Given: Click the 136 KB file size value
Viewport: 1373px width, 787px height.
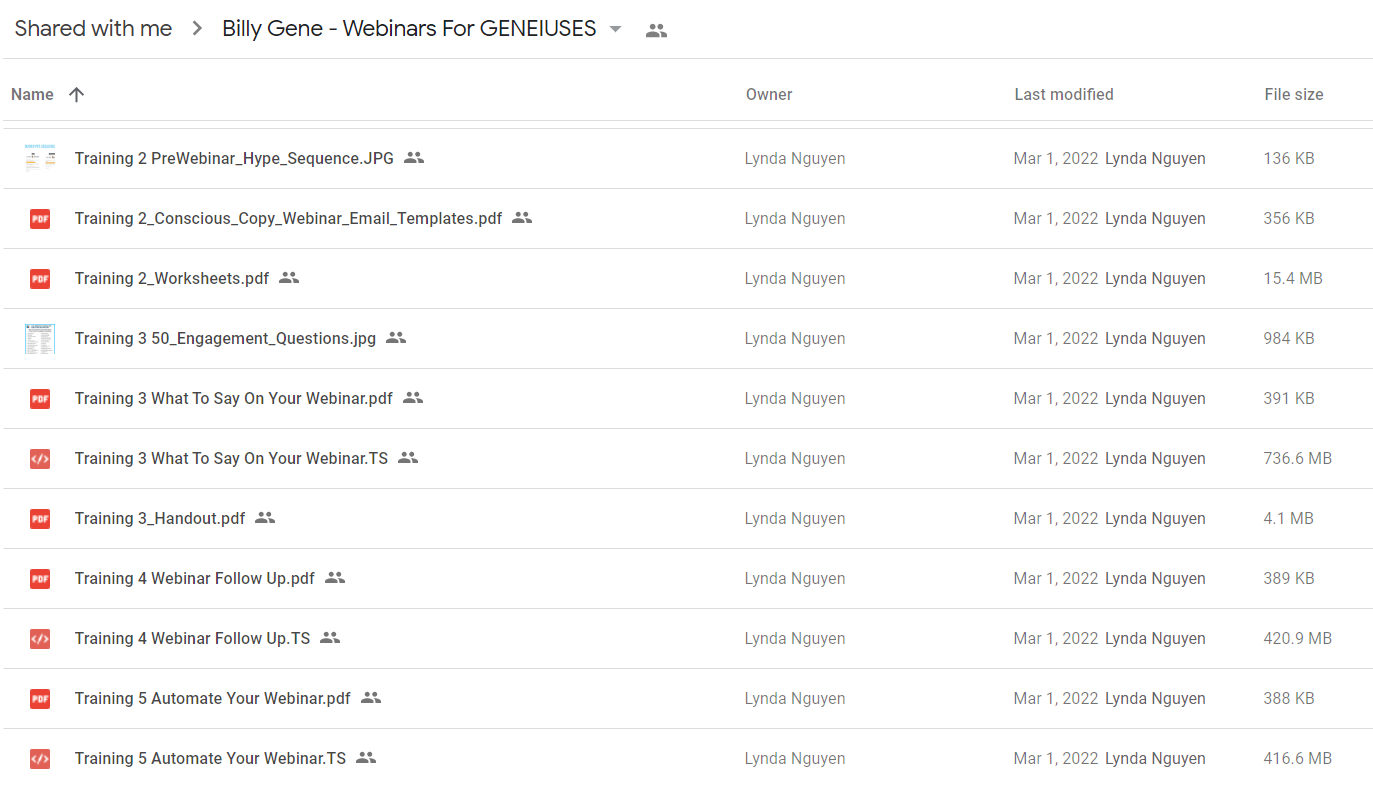Looking at the screenshot, I should coord(1289,158).
